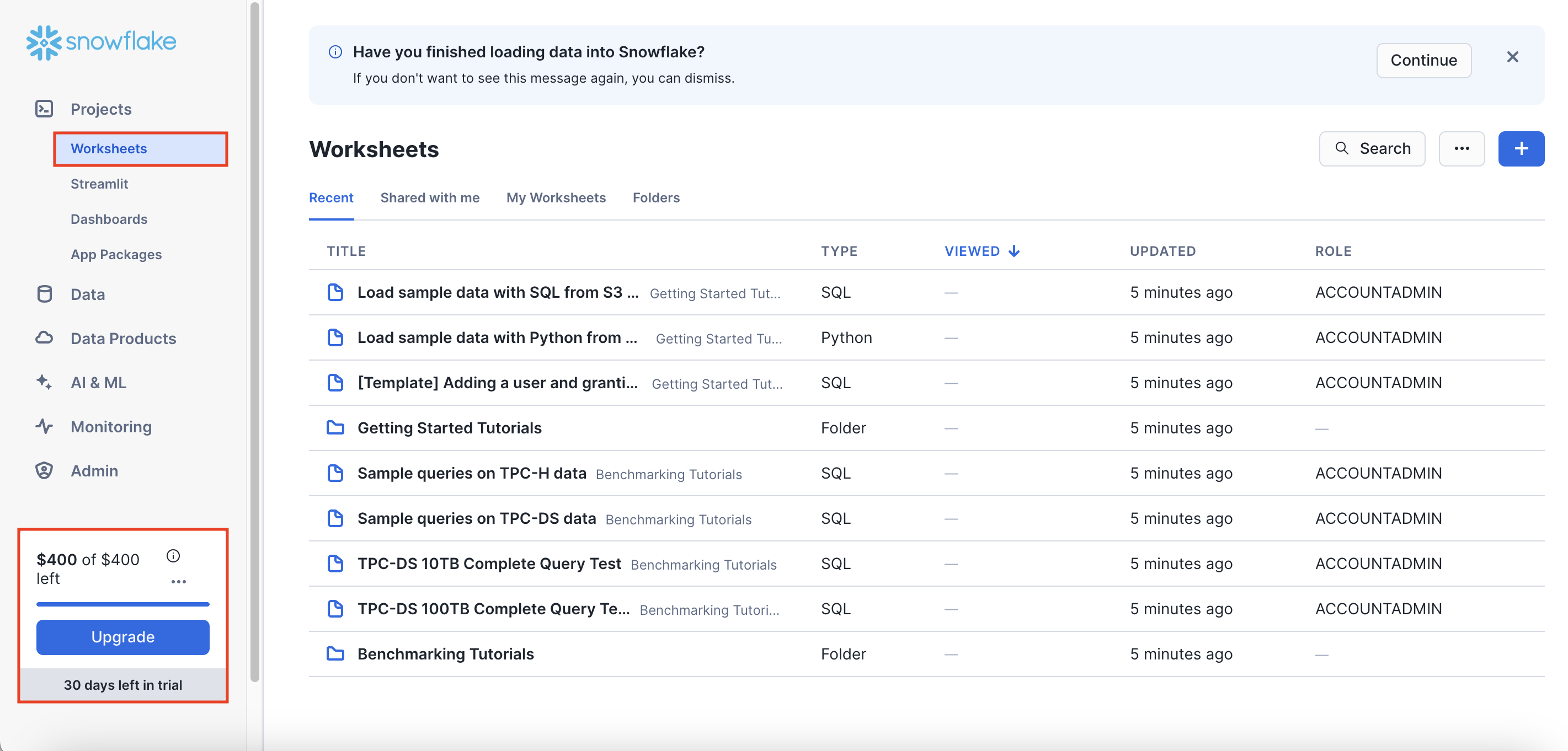Open the Data section icon

point(45,294)
